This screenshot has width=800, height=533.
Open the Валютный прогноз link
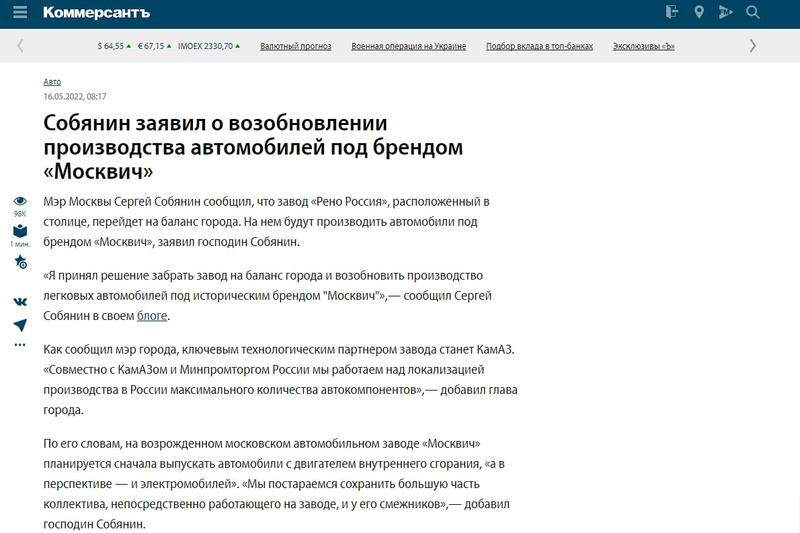point(295,46)
